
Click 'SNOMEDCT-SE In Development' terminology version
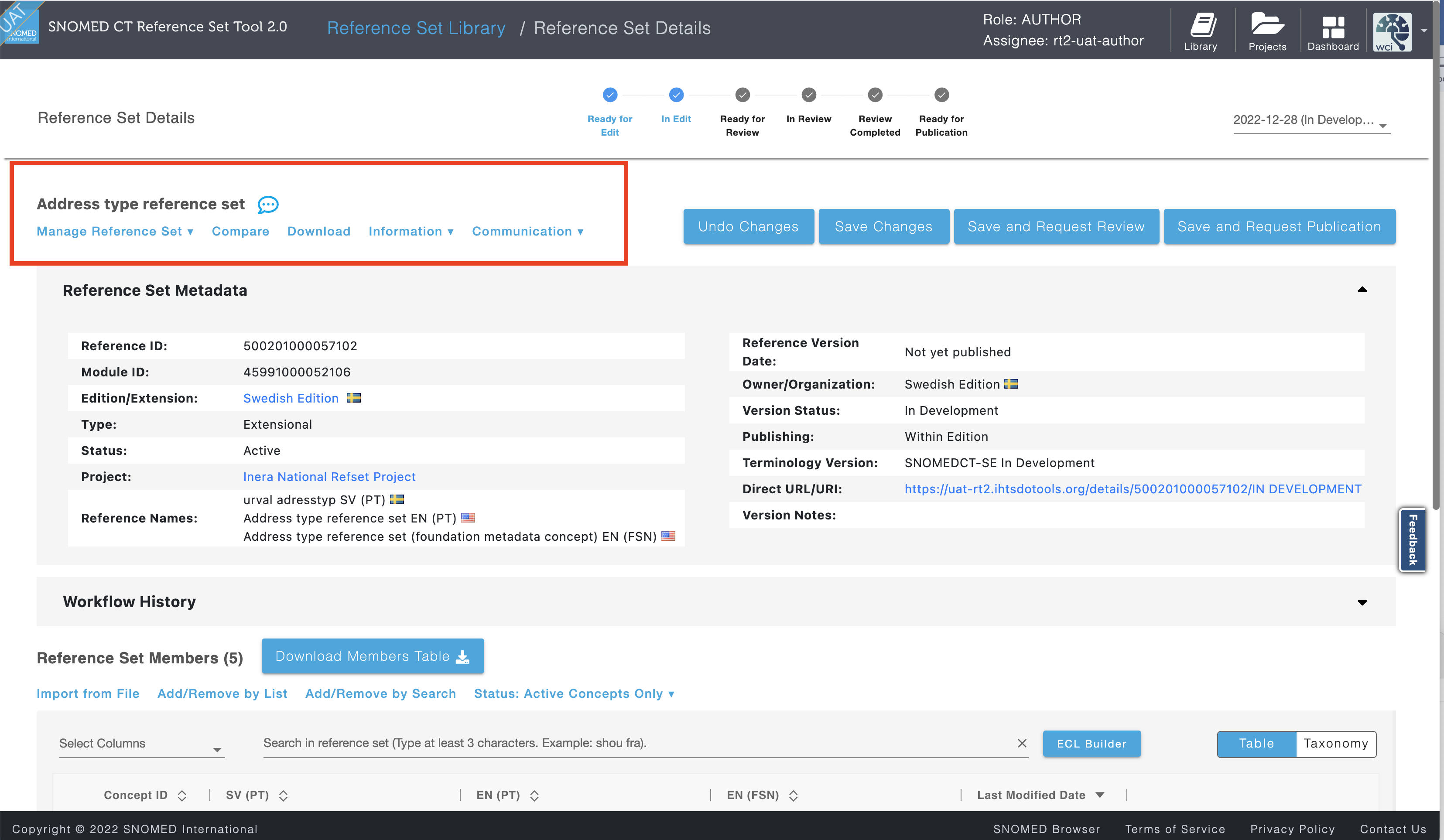point(999,463)
